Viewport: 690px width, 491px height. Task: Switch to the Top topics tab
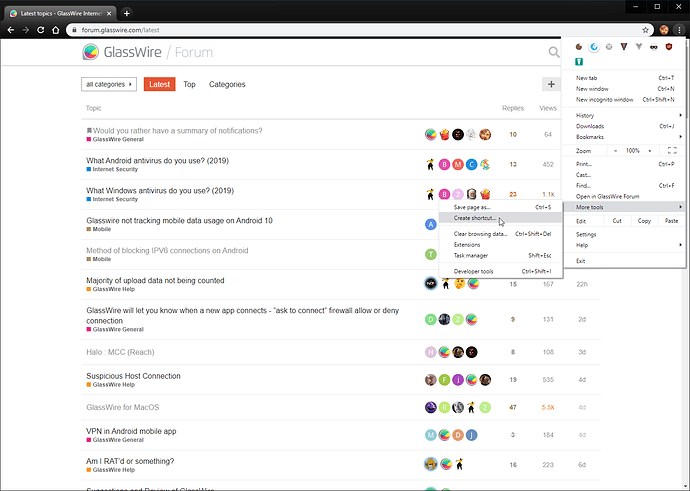pyautogui.click(x=189, y=85)
